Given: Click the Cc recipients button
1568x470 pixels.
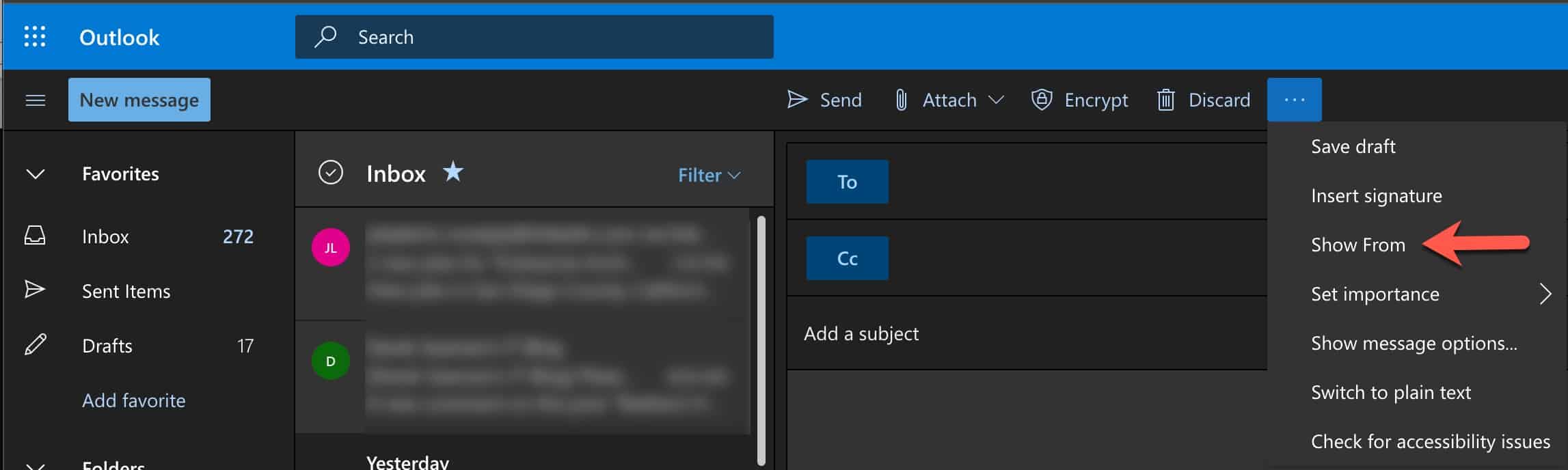Looking at the screenshot, I should pos(848,258).
